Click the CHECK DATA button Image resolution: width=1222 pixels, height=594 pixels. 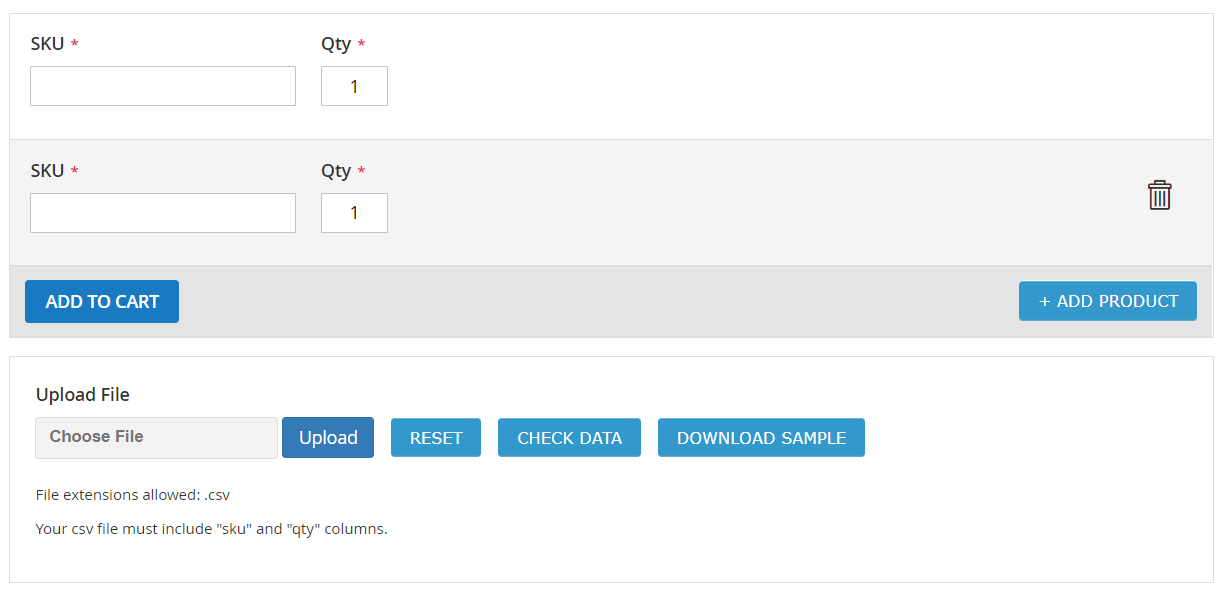coord(569,438)
